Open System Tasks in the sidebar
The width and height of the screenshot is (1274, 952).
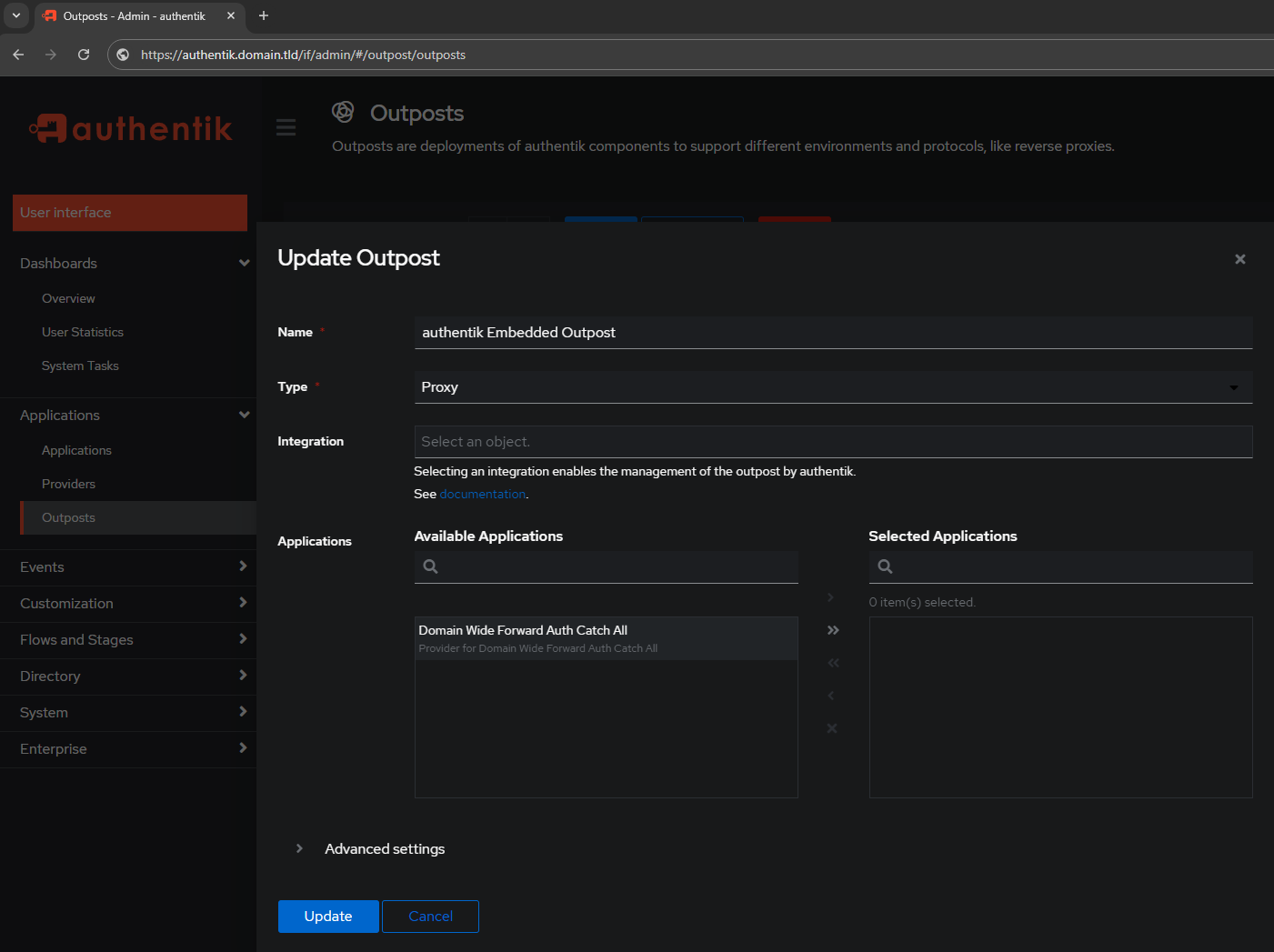[80, 366]
